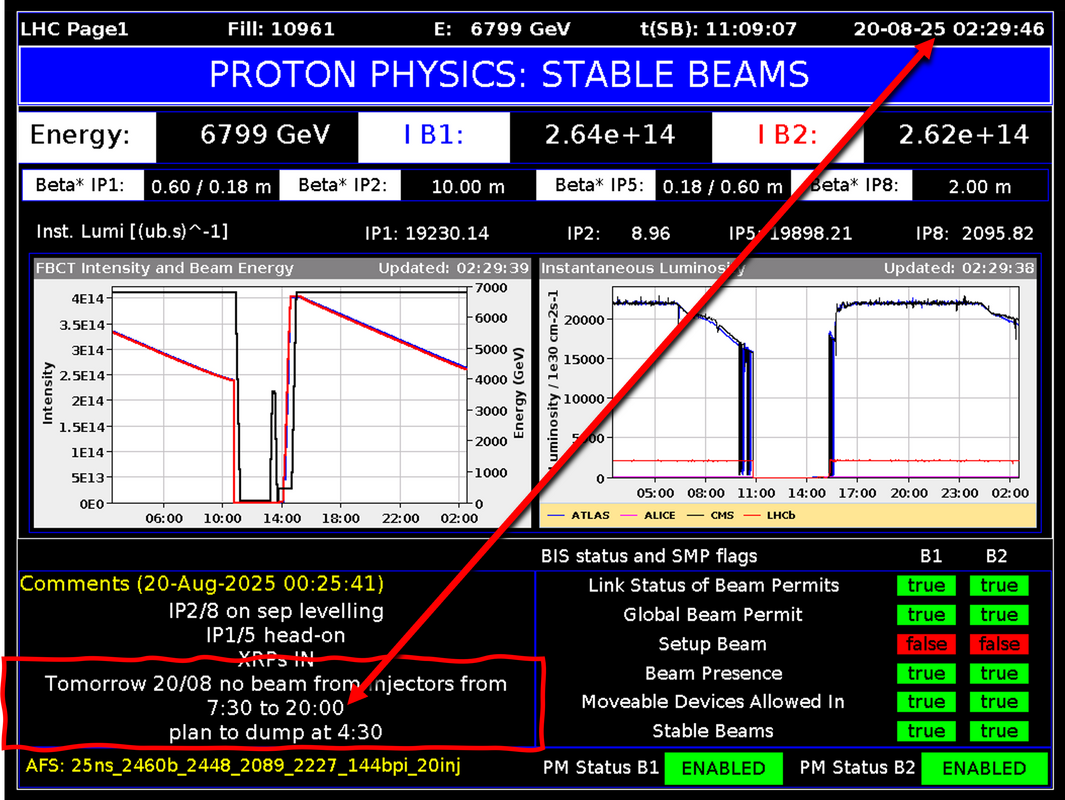Click the Stable Beams B2 true flag

999,731
